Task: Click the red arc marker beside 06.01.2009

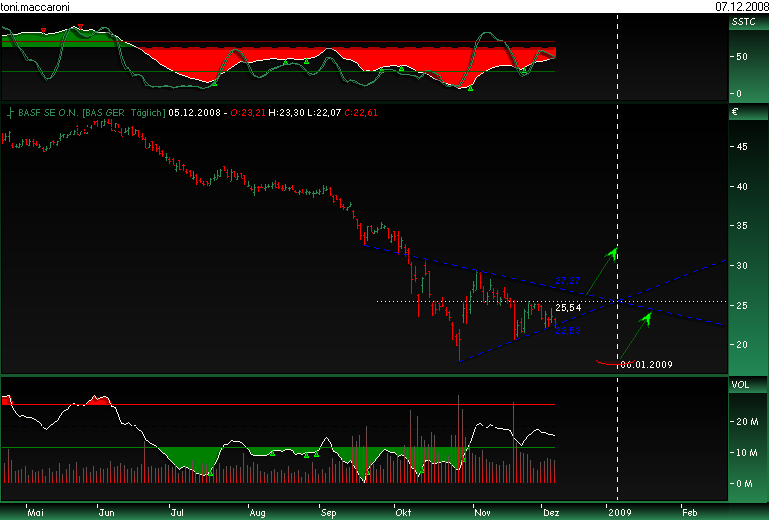Action: pos(604,362)
